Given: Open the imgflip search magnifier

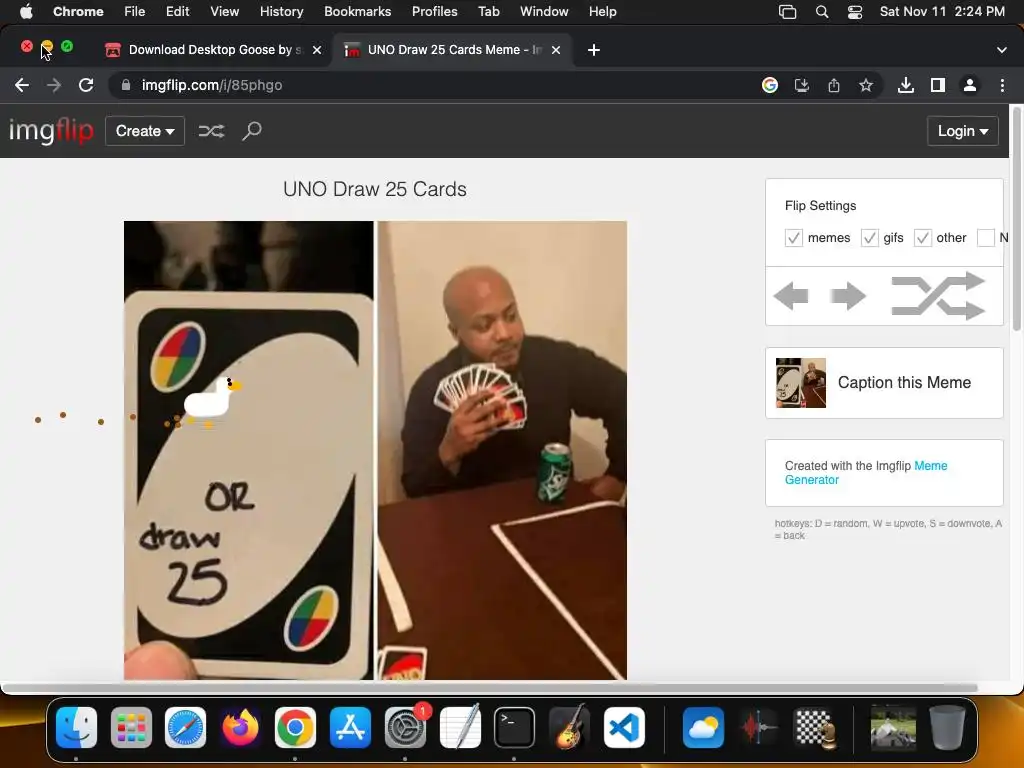Looking at the screenshot, I should pyautogui.click(x=251, y=131).
